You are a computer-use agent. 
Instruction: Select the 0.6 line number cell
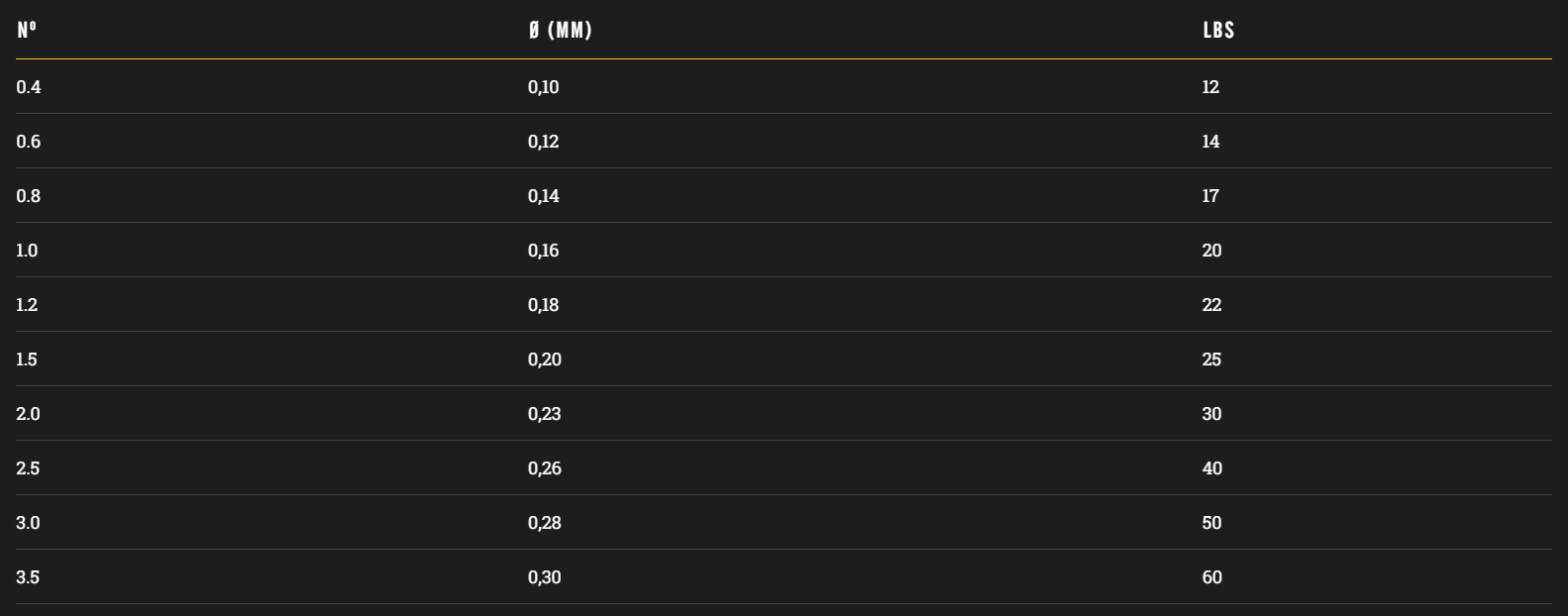tap(29, 142)
